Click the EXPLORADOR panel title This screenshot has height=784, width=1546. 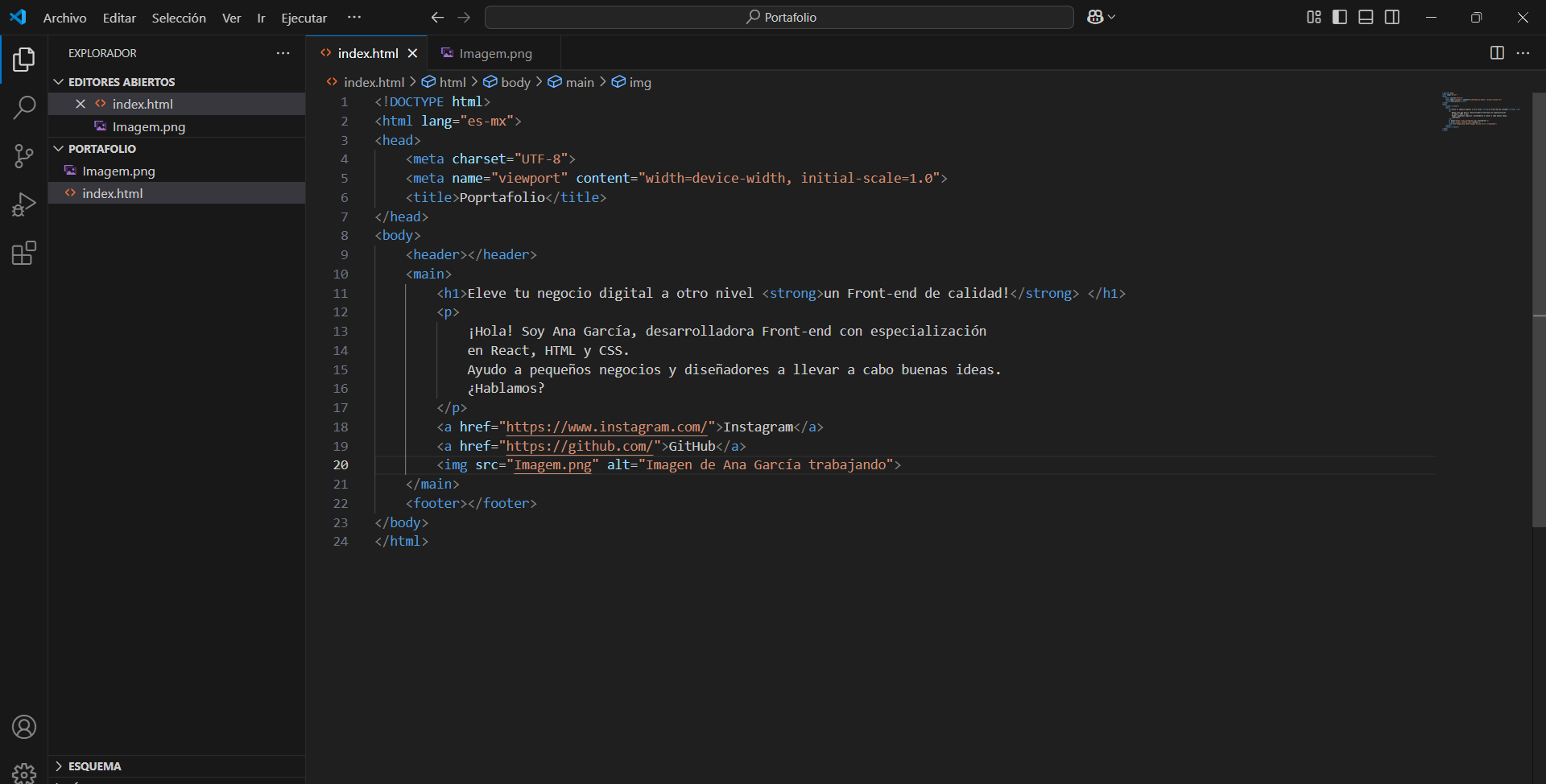tap(102, 53)
